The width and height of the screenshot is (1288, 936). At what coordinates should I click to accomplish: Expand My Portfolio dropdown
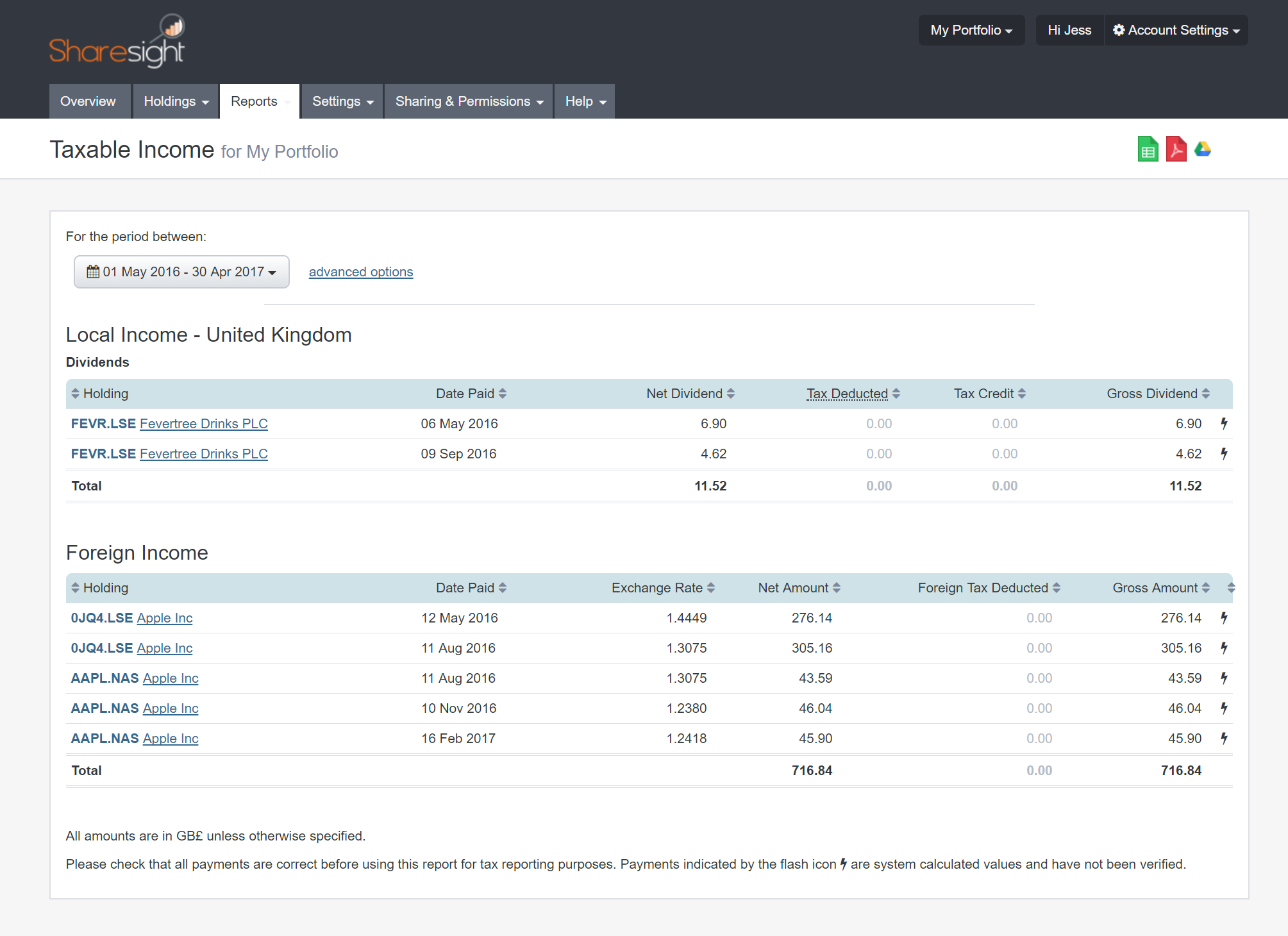(x=971, y=30)
